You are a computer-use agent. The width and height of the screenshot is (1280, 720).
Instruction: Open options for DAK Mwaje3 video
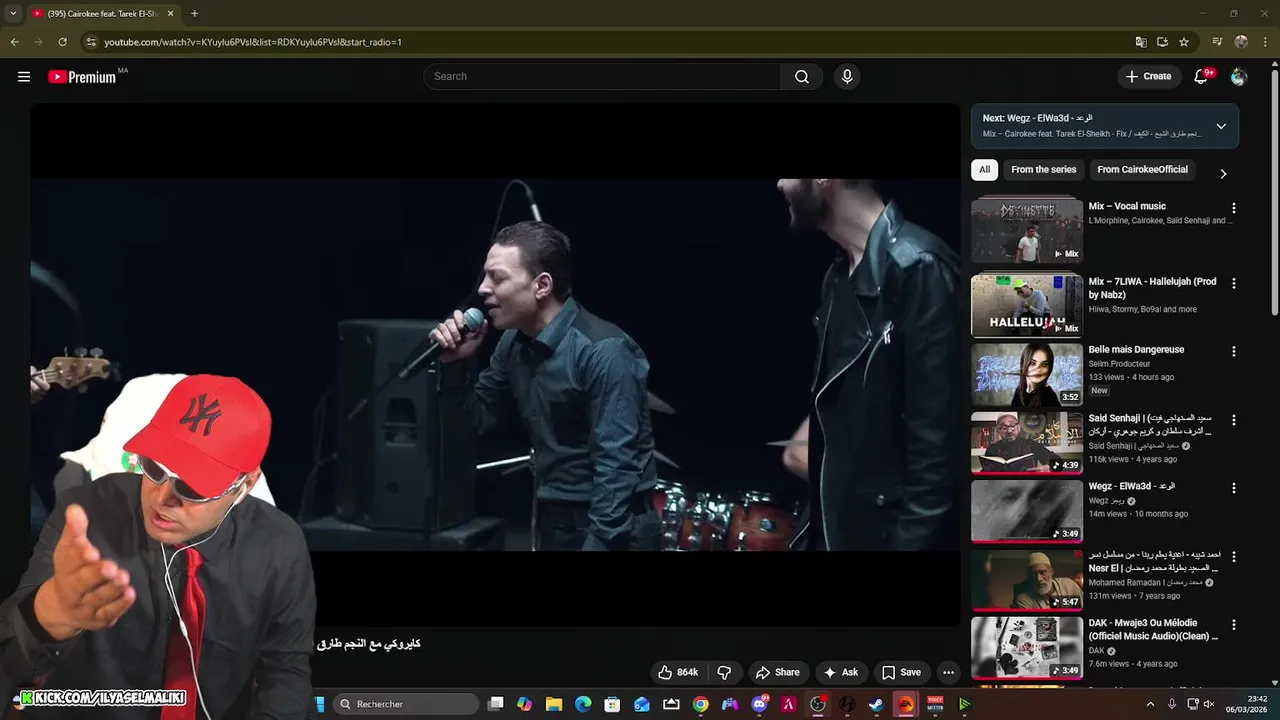(x=1233, y=624)
